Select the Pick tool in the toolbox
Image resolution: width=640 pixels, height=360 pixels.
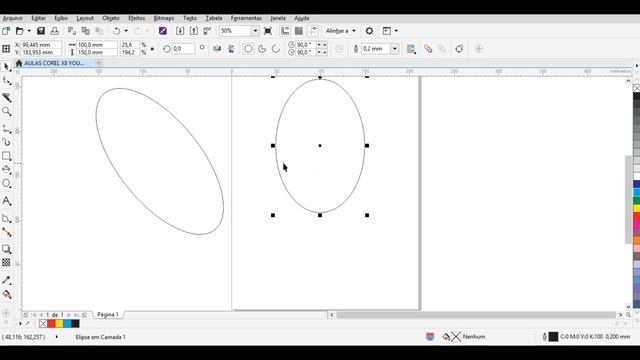(7, 67)
